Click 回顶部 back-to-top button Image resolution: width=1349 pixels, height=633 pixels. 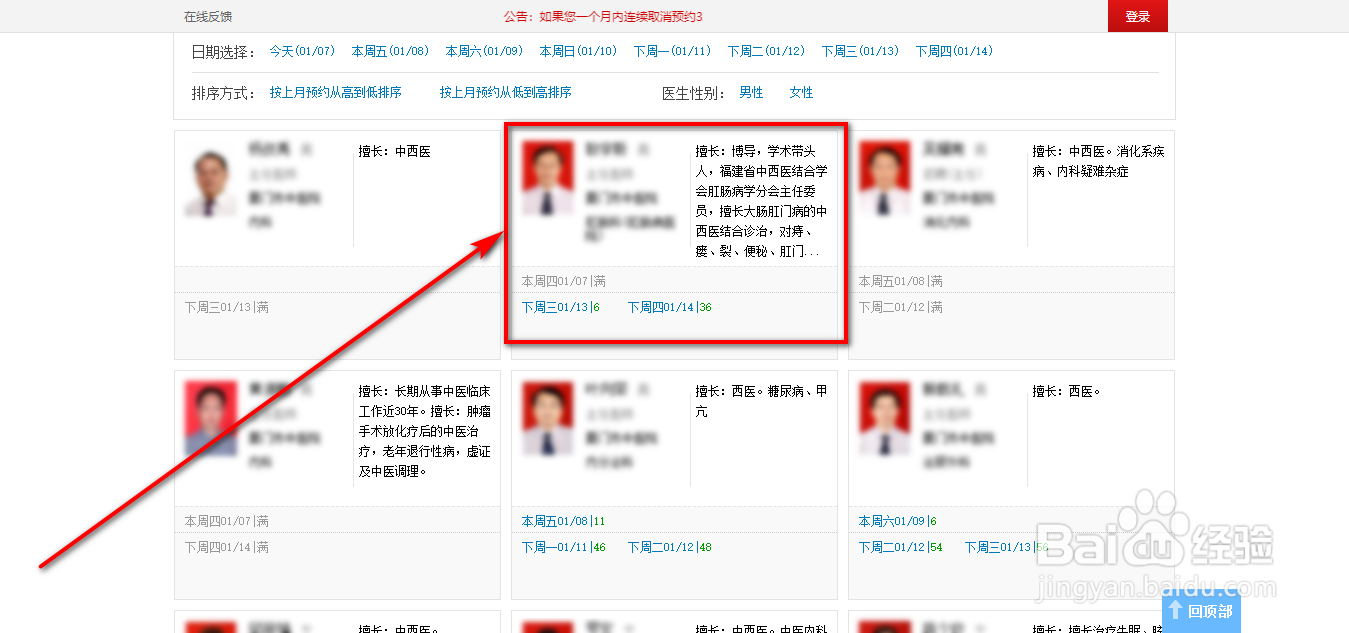click(x=1201, y=610)
